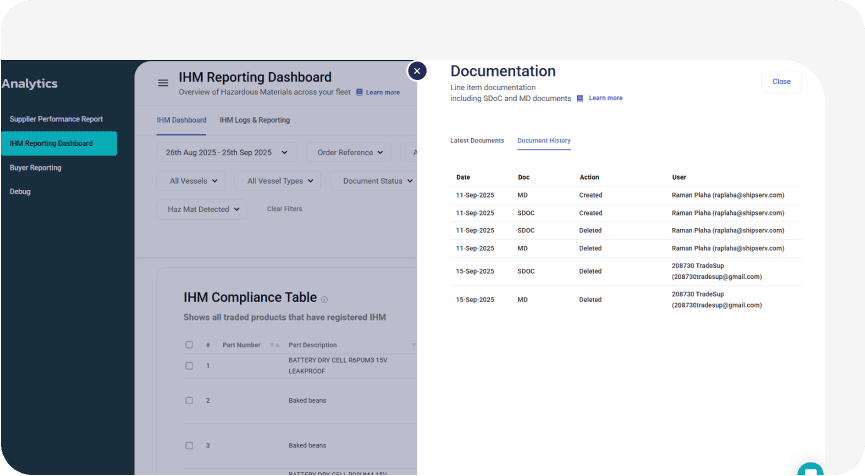Click the book icon next to the dashboard Learn more
This screenshot has height=476, width=865.
[x=359, y=92]
